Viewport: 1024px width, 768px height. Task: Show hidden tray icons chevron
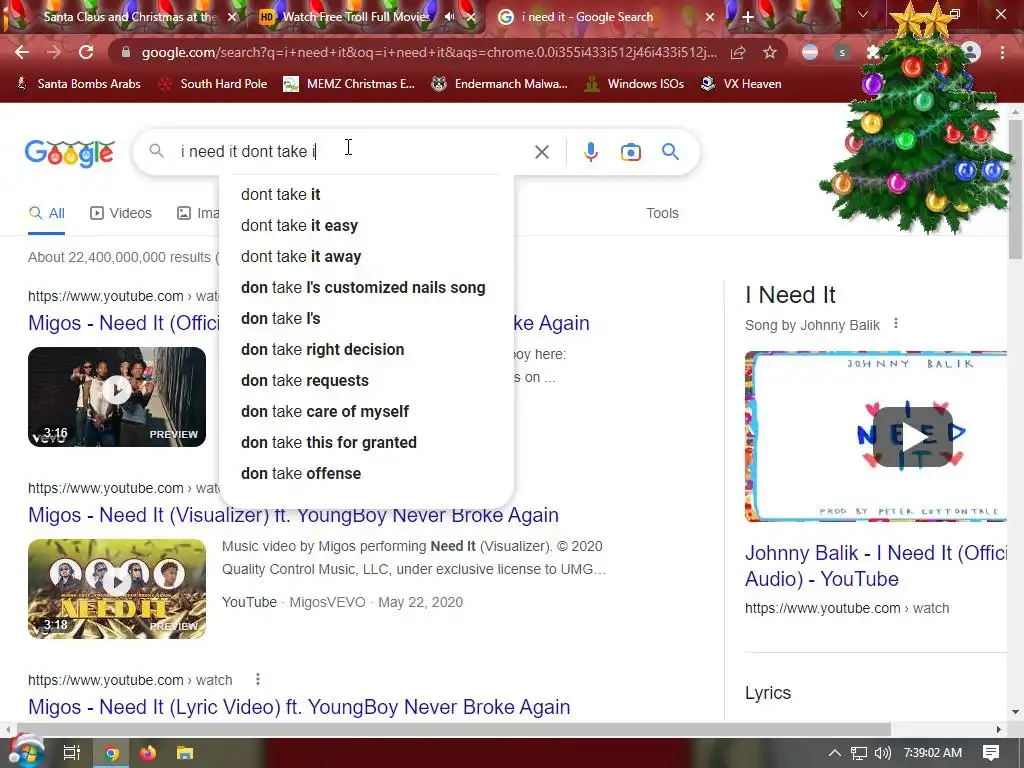[x=835, y=753]
